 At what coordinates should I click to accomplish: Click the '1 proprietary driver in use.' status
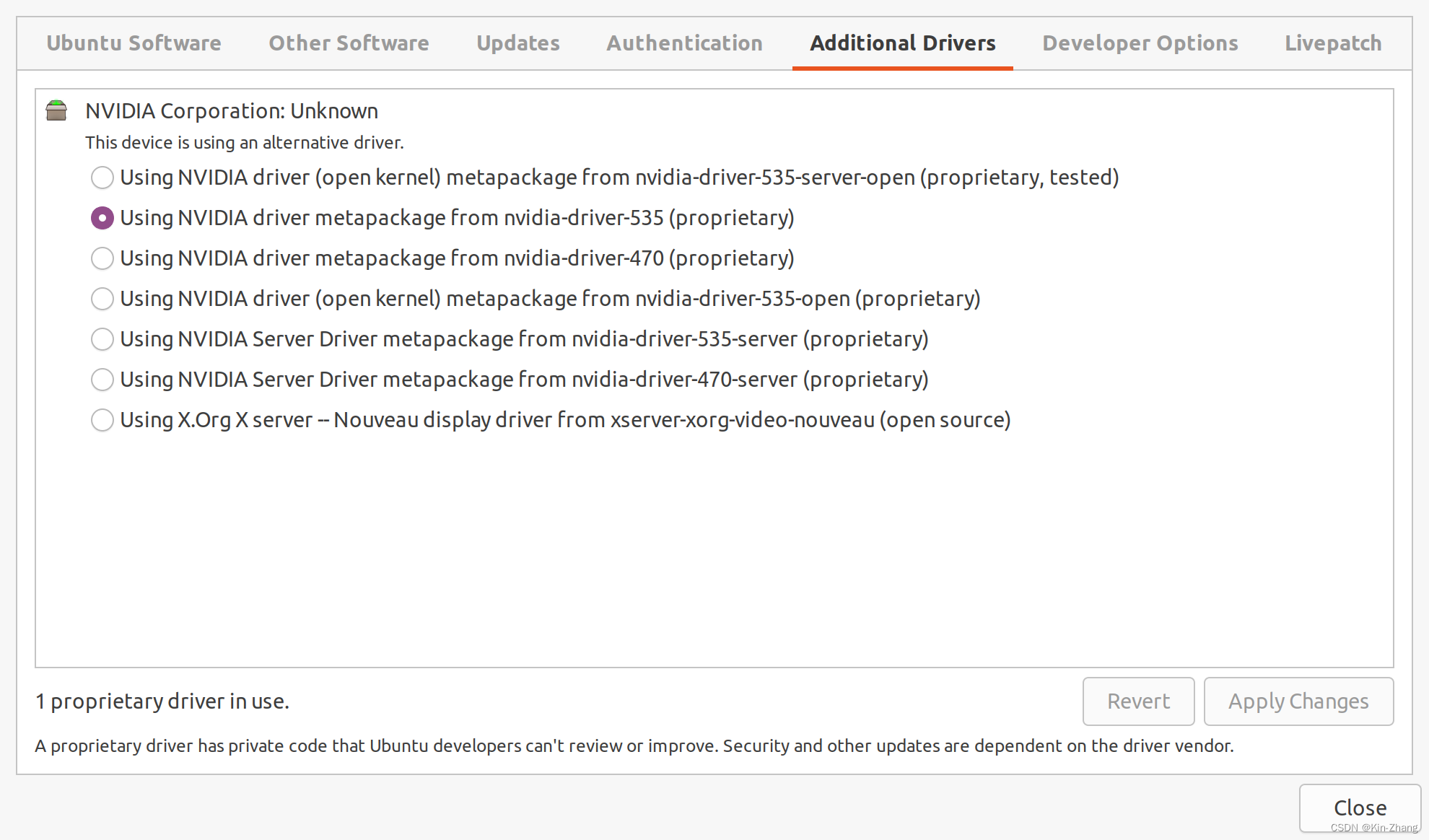pyautogui.click(x=162, y=701)
